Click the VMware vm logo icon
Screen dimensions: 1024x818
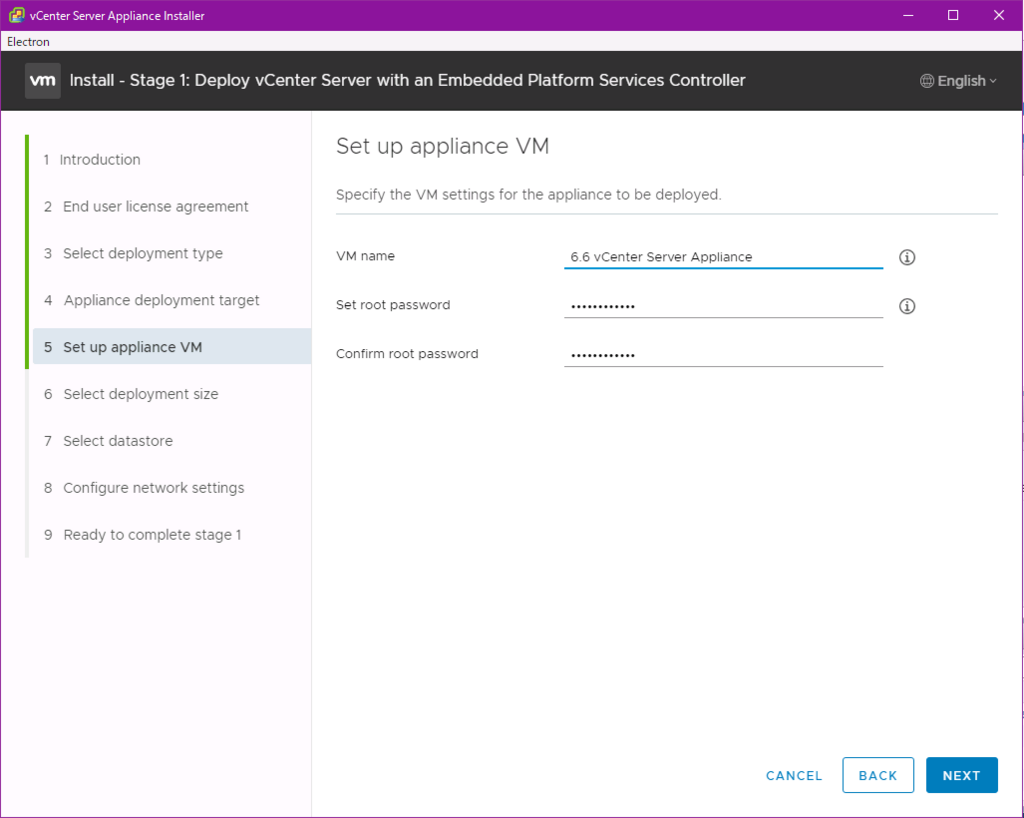42,81
